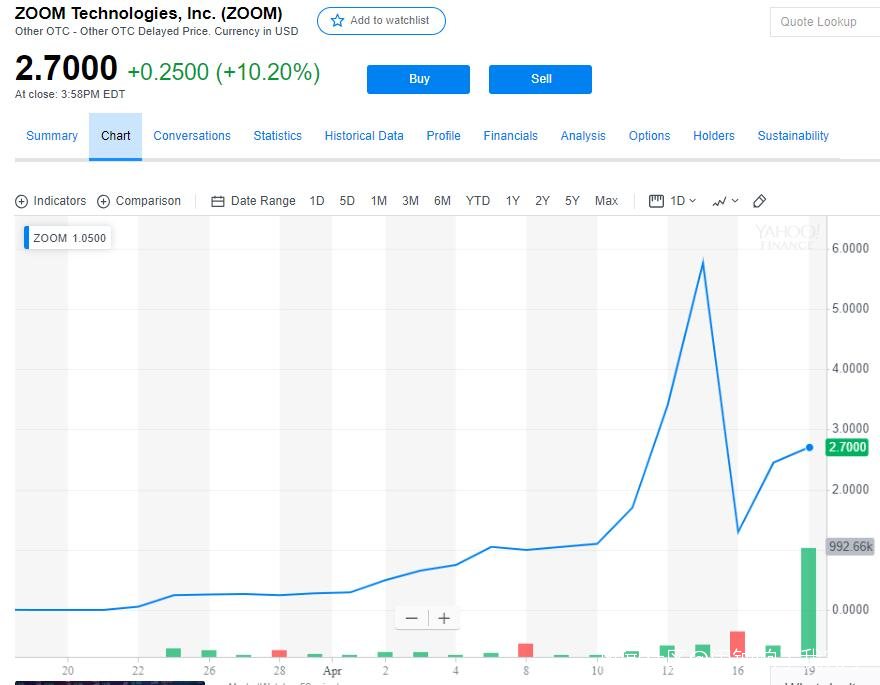Set chart range to 2Y

(542, 201)
